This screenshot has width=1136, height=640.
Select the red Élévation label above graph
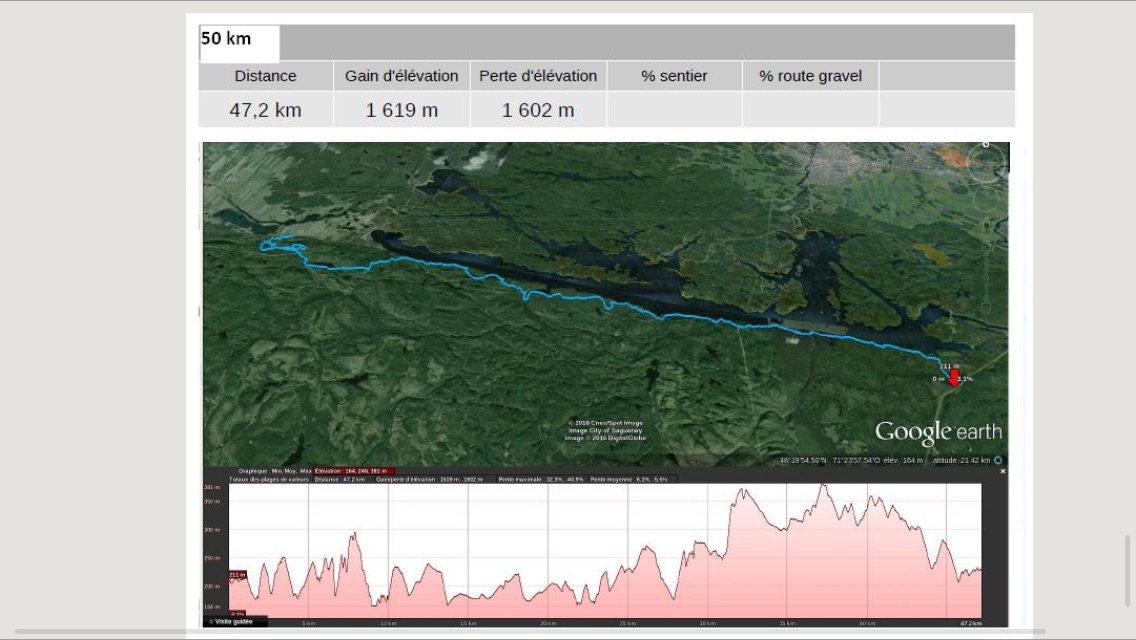353,471
